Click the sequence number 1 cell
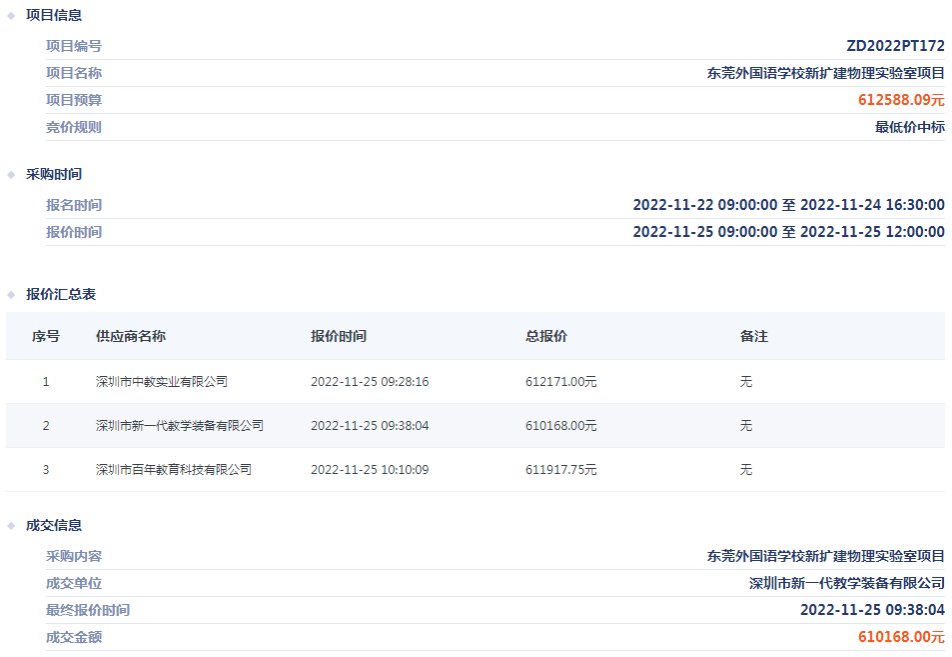This screenshot has height=657, width=952. pos(46,382)
